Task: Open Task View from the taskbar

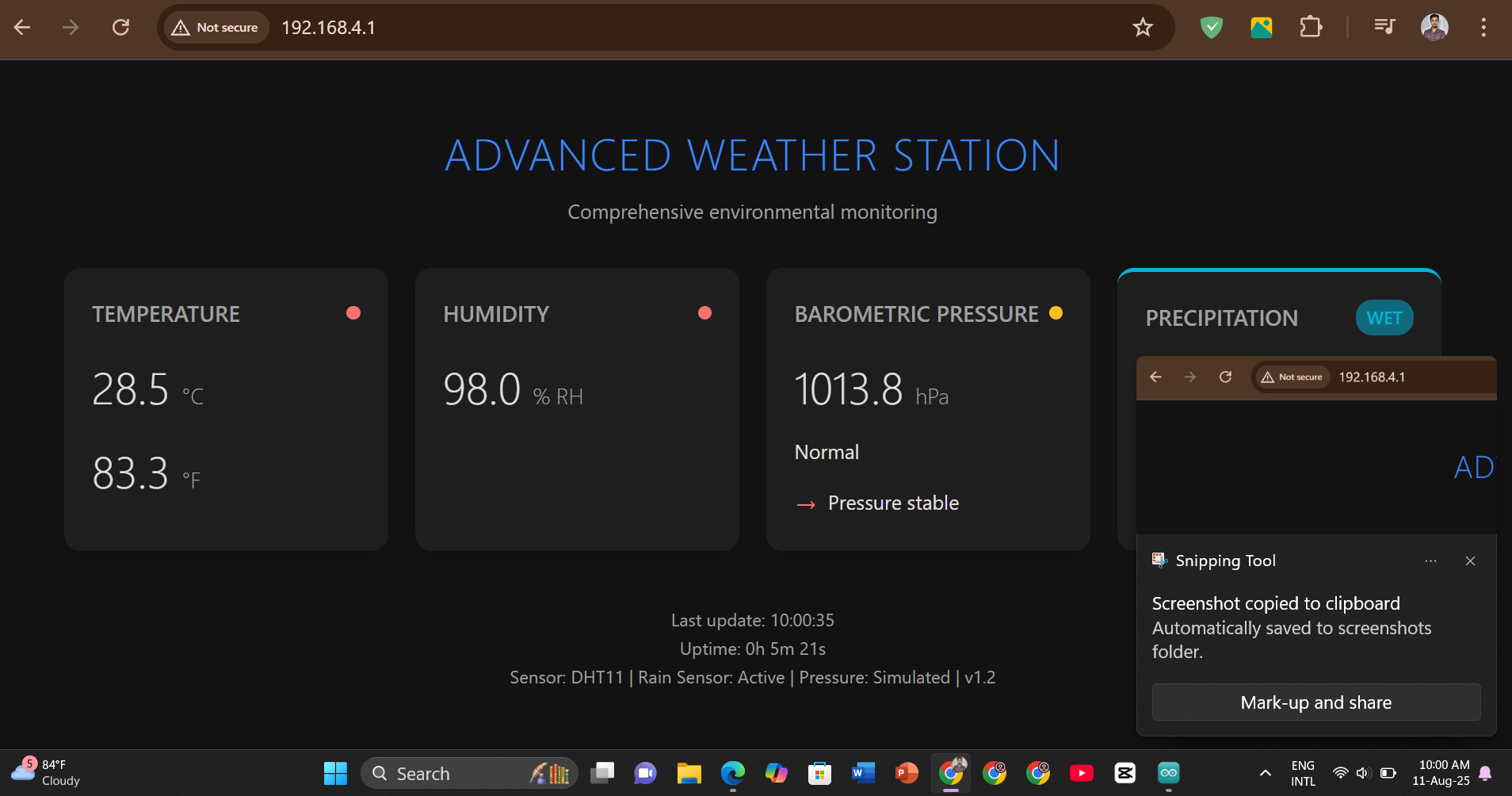Action: [x=603, y=773]
